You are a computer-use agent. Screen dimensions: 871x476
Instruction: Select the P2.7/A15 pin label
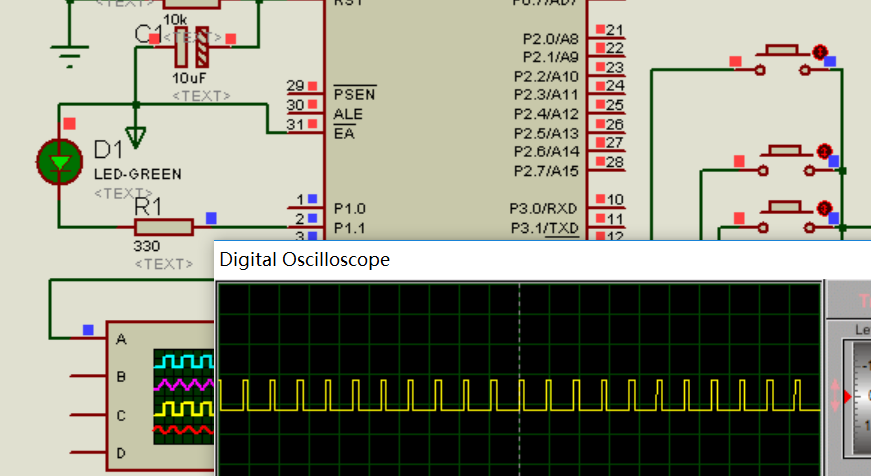pyautogui.click(x=546, y=171)
